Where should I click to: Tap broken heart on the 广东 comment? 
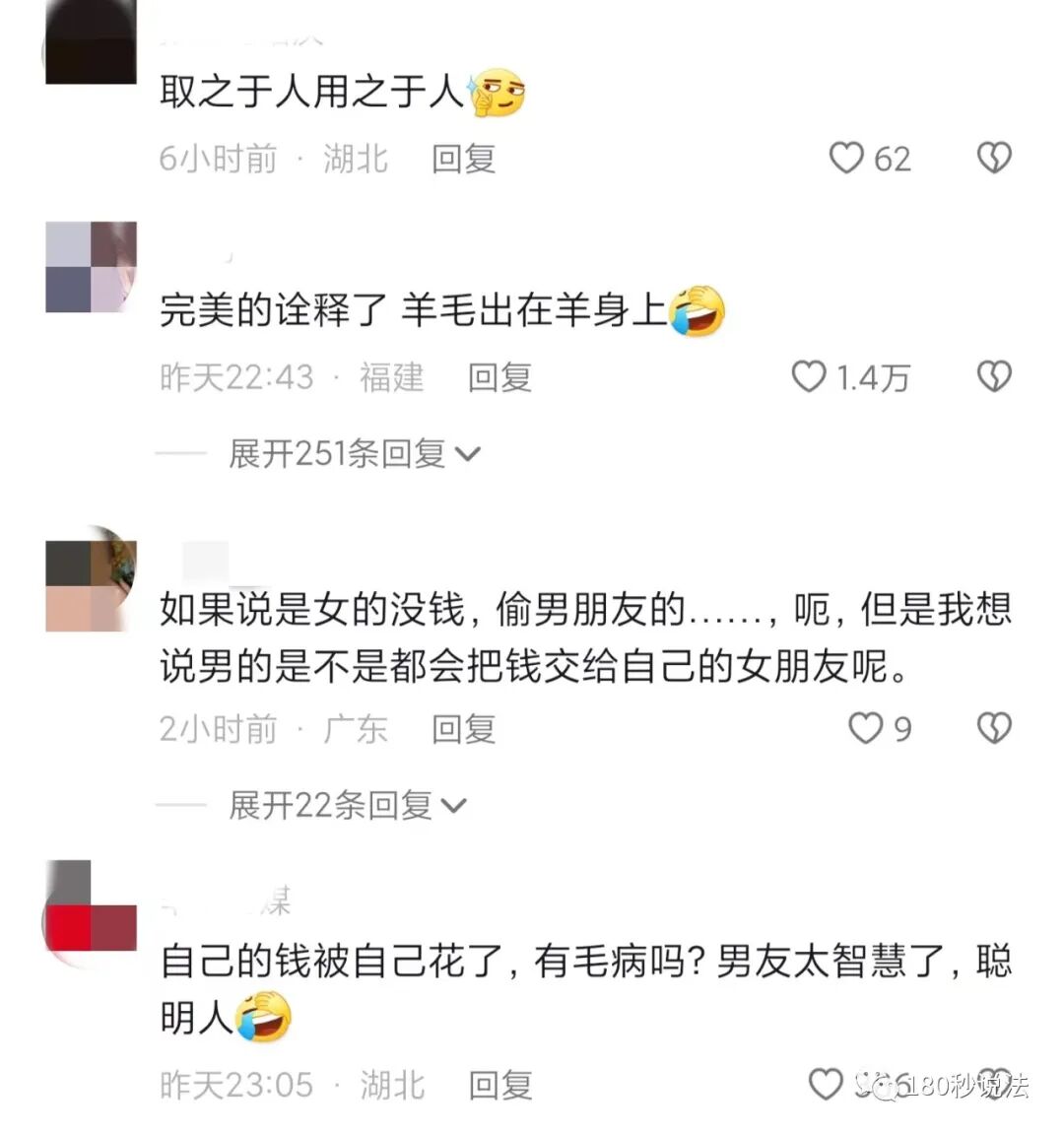(x=994, y=728)
